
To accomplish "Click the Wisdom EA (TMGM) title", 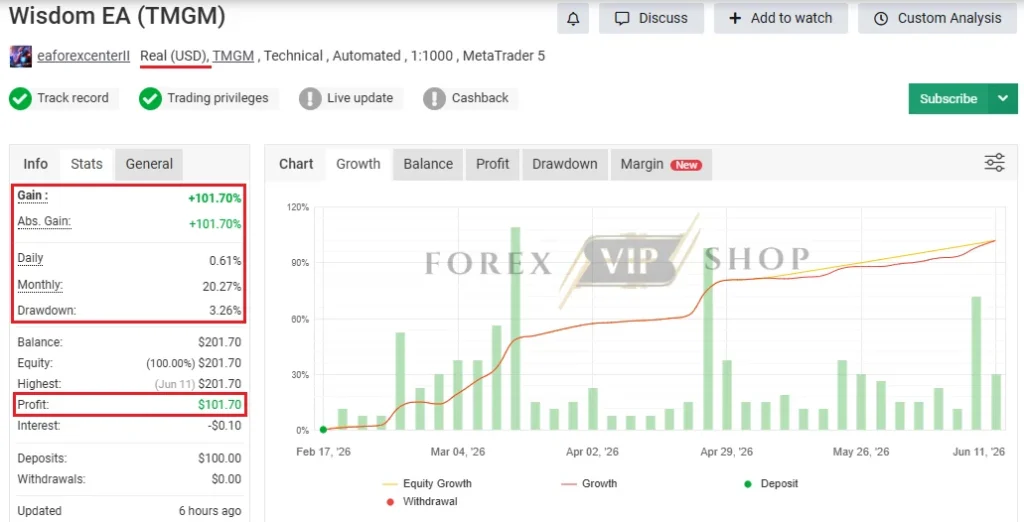I will tap(117, 16).
